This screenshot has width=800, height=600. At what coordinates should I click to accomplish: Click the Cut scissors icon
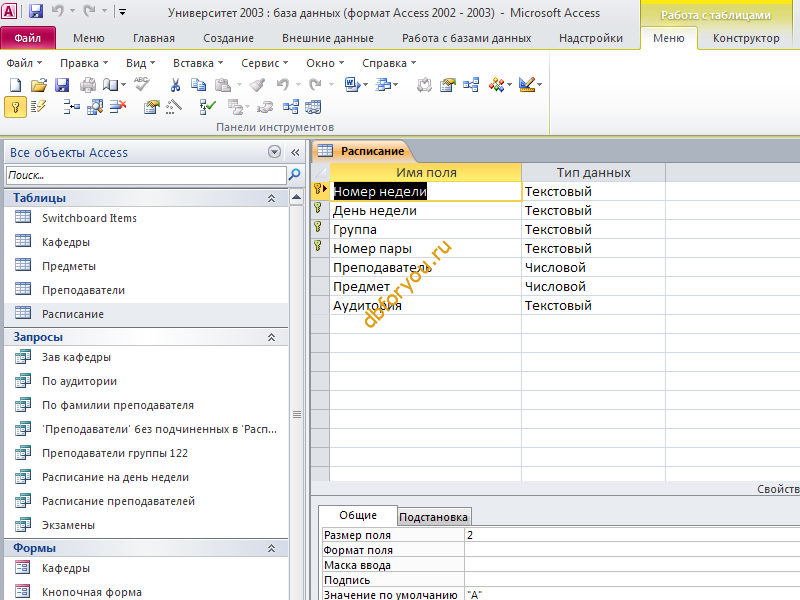175,85
